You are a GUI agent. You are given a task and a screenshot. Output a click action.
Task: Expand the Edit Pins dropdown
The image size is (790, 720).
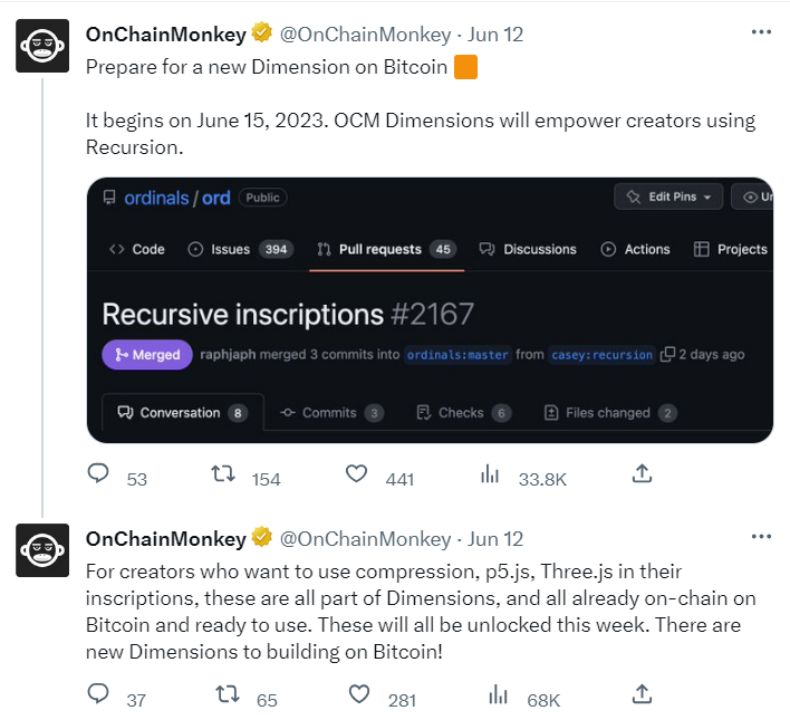[668, 197]
